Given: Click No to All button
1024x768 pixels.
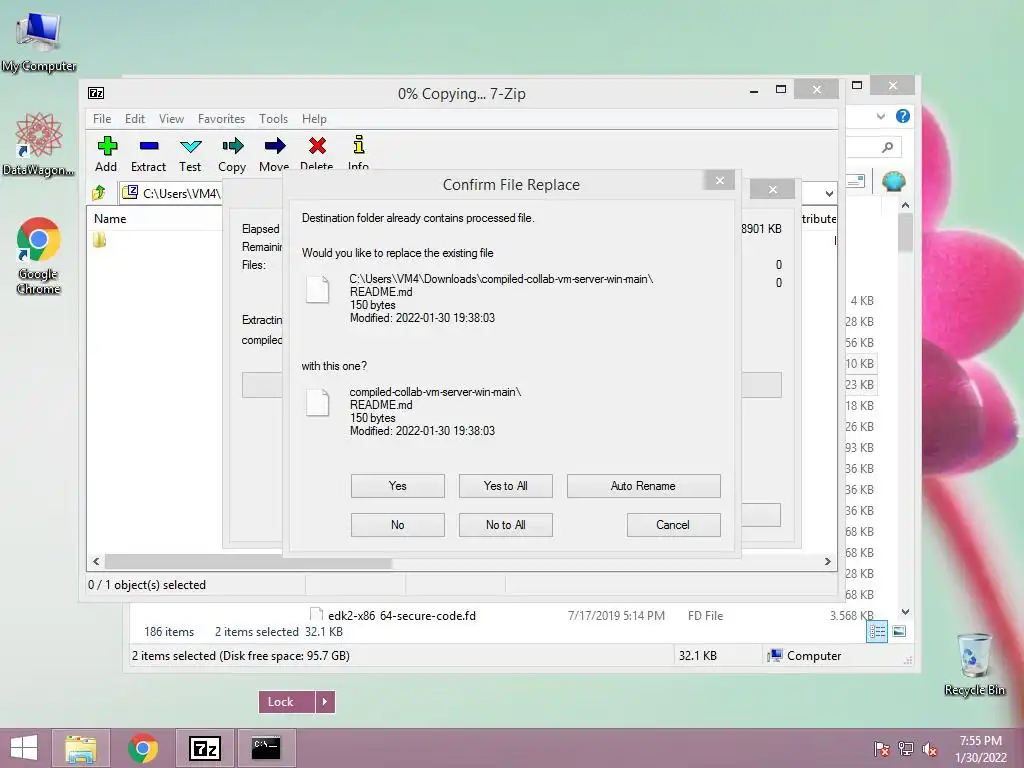Looking at the screenshot, I should (x=505, y=525).
